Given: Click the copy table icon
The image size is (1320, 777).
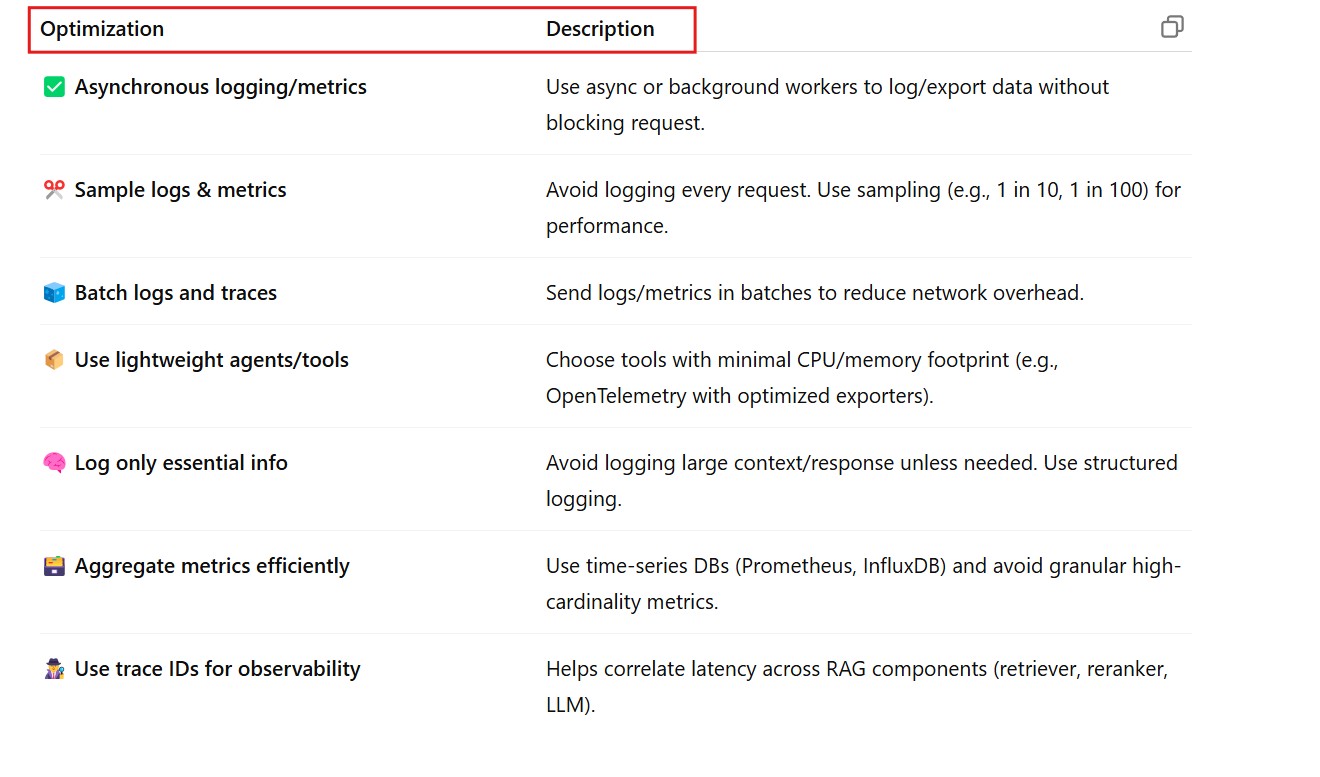Looking at the screenshot, I should 1172,27.
